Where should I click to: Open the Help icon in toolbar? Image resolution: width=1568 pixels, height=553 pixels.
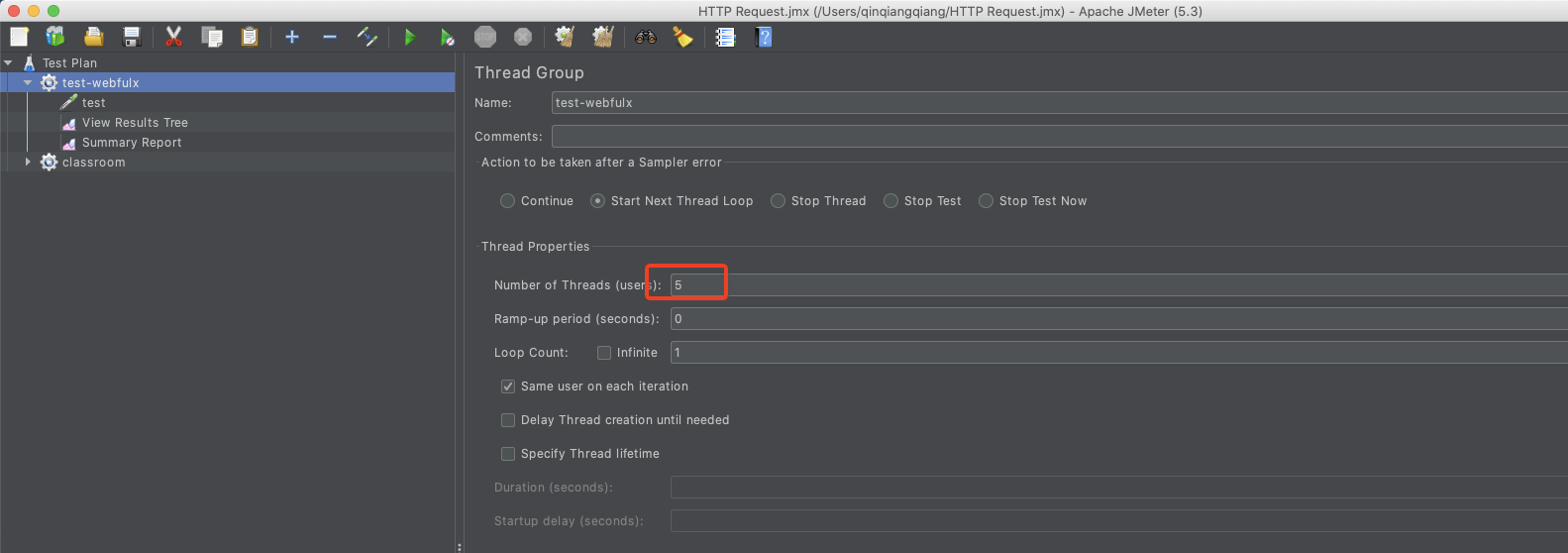(764, 37)
